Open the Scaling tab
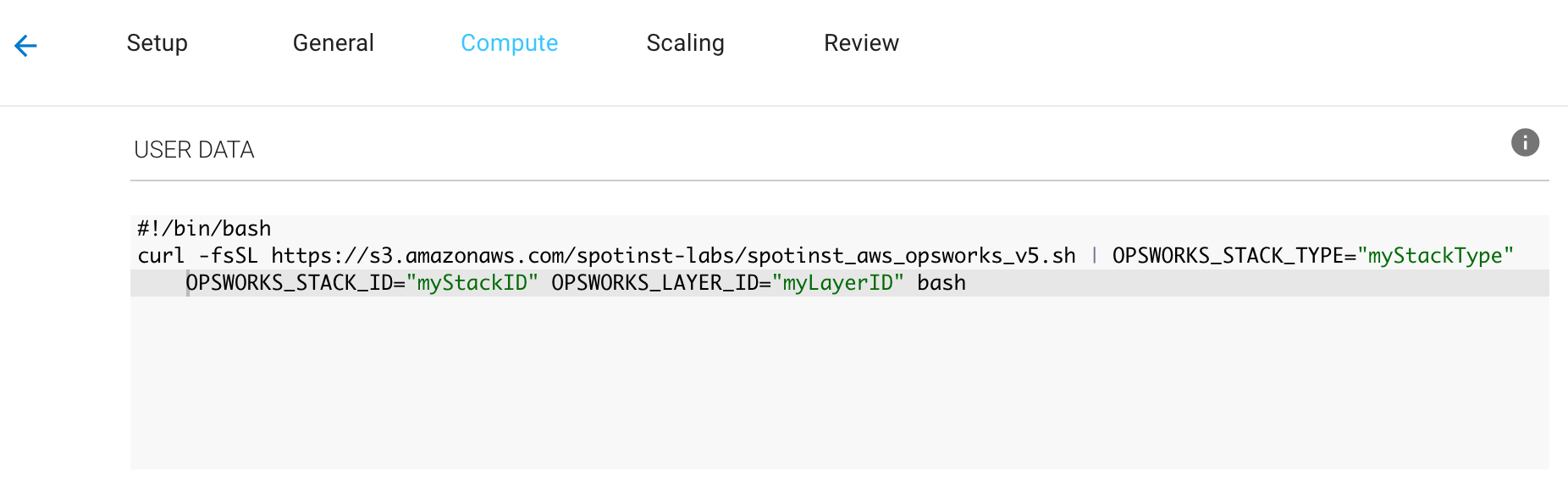The height and width of the screenshot is (483, 1568). coord(685,43)
